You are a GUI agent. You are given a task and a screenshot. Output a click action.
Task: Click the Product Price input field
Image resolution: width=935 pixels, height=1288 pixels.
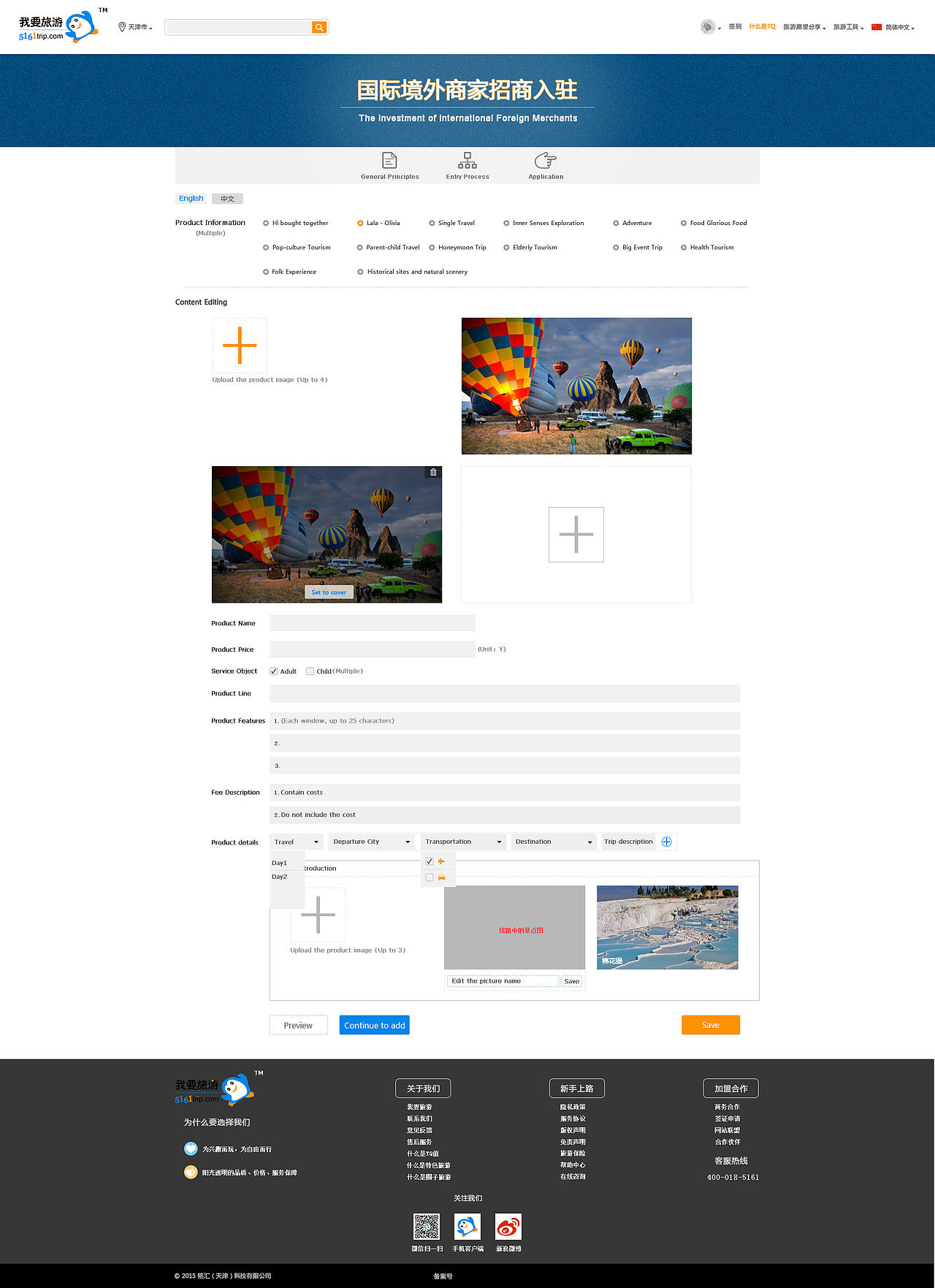(x=373, y=649)
